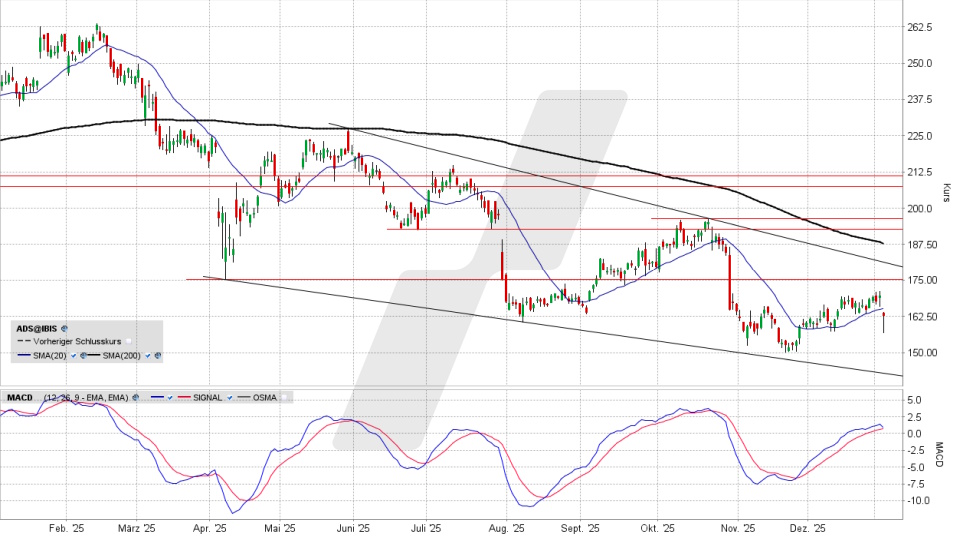This screenshot has height=540, width=960.
Task: Click the MACD indicator title
Action: 19,398
